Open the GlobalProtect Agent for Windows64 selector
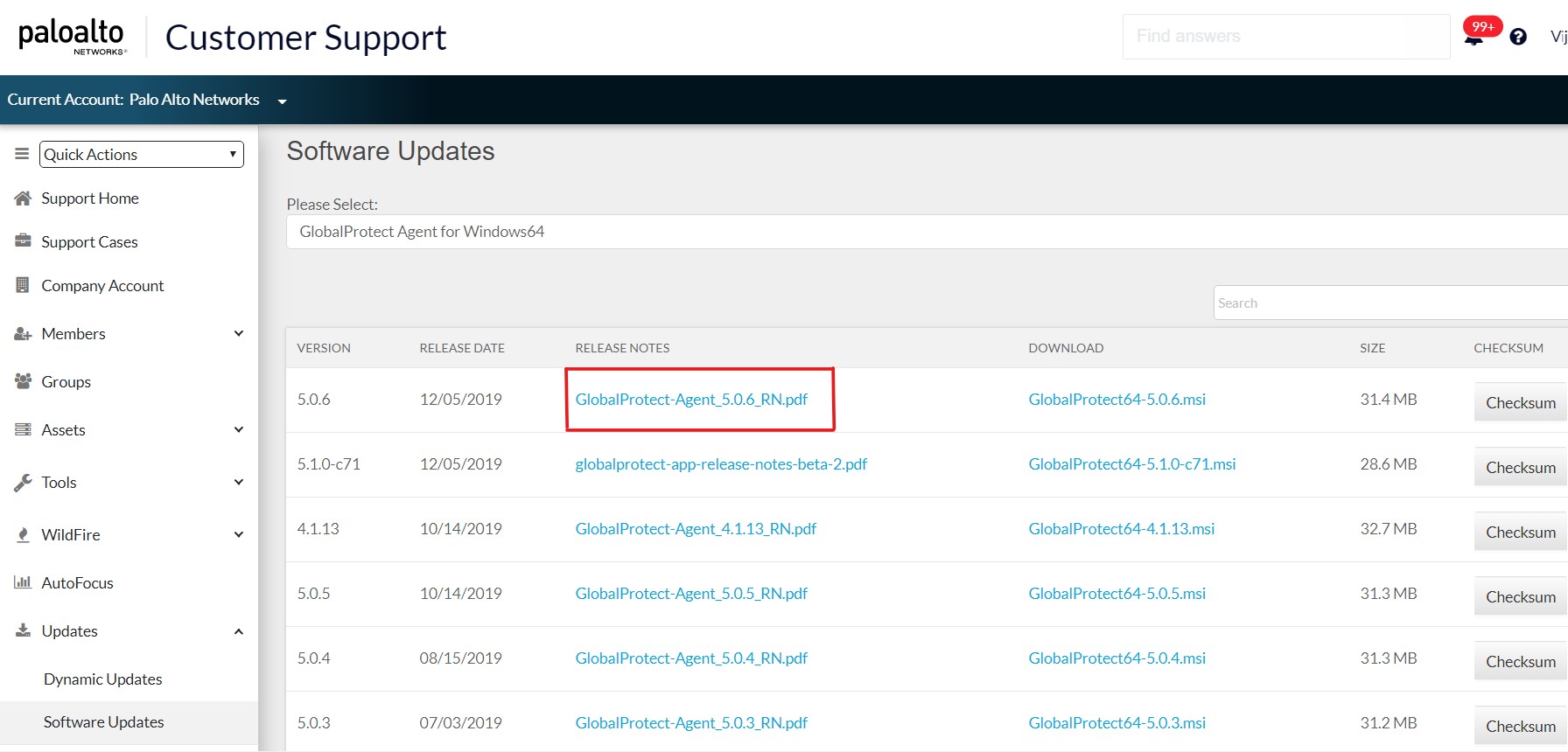Image resolution: width=1568 pixels, height=752 pixels. (927, 232)
